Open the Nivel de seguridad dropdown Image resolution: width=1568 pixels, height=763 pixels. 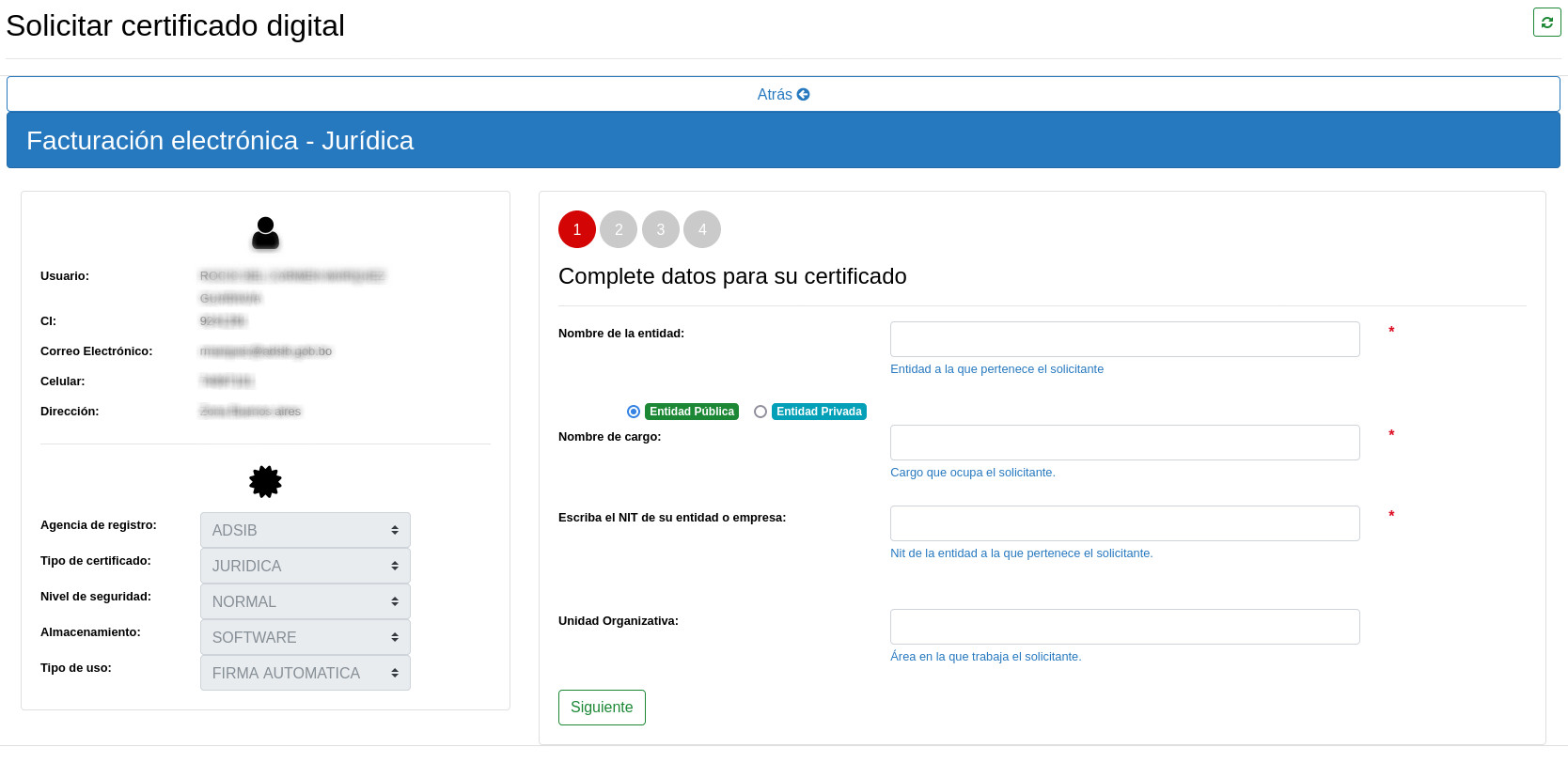(305, 601)
